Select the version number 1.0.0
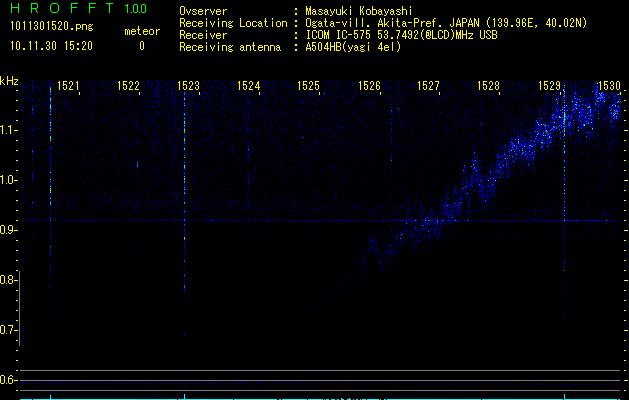This screenshot has height=400, width=629. pos(136,9)
